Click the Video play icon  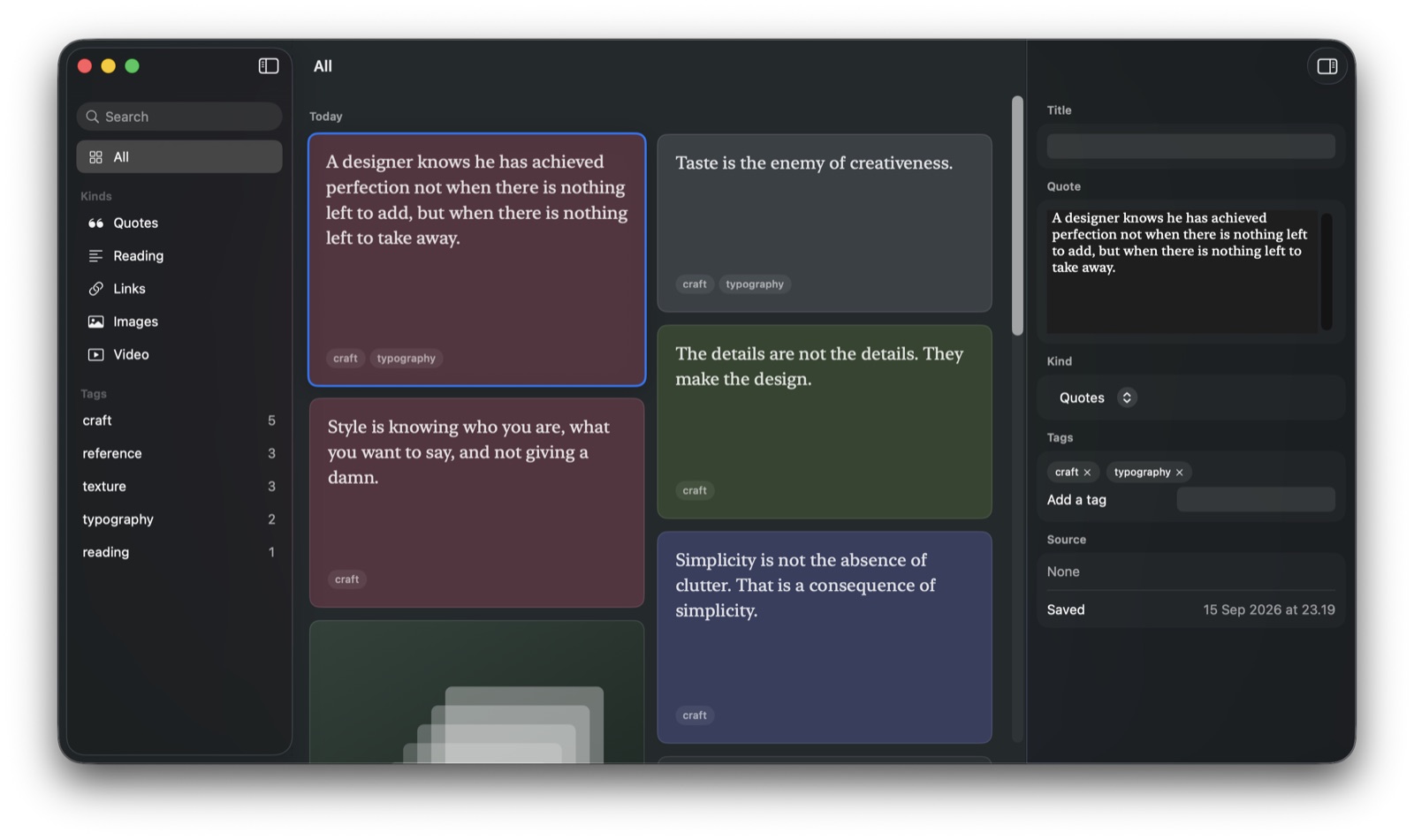(95, 354)
